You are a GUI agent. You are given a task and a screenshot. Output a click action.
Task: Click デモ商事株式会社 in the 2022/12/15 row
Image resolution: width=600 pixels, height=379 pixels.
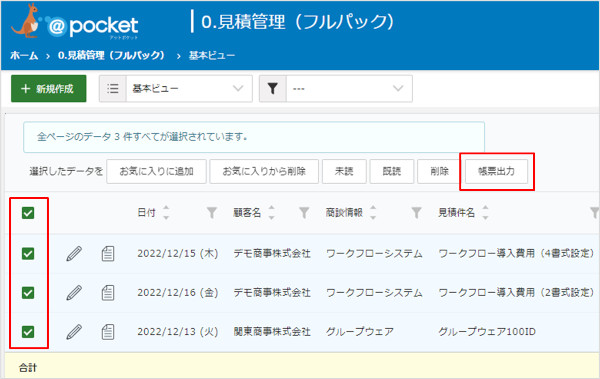click(x=272, y=254)
